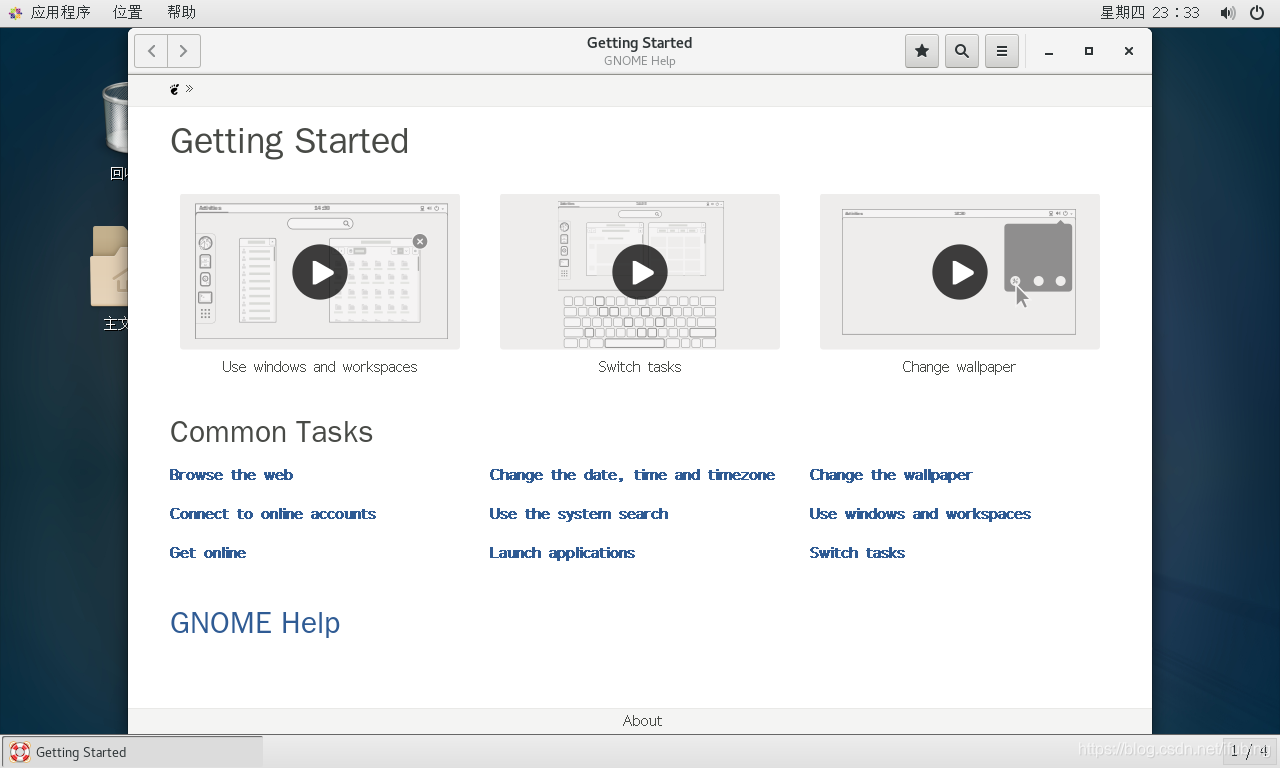The height and width of the screenshot is (768, 1280).
Task: Bookmark this page with the star icon
Action: [x=922, y=51]
